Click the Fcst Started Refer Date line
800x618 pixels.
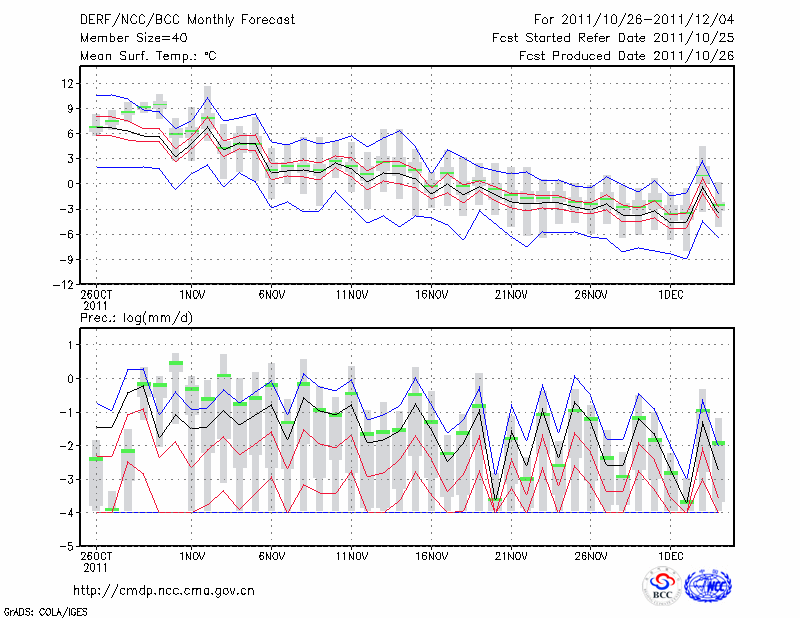point(613,38)
